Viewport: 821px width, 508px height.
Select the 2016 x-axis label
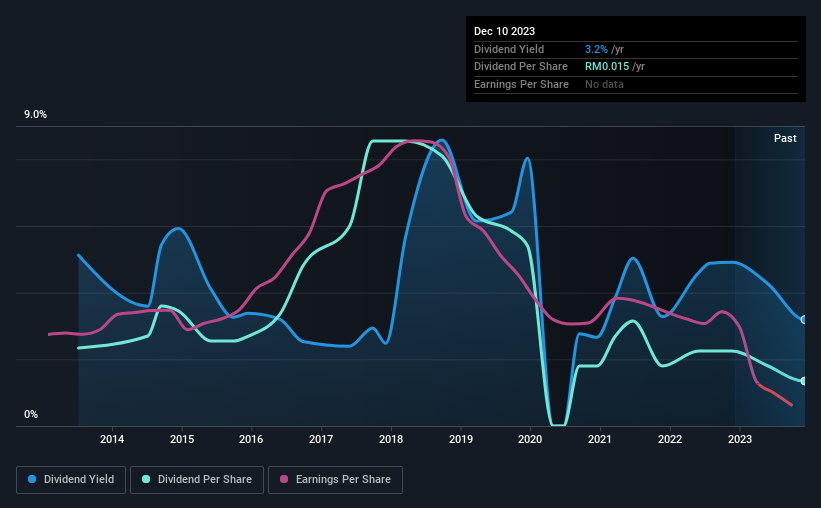tap(251, 439)
